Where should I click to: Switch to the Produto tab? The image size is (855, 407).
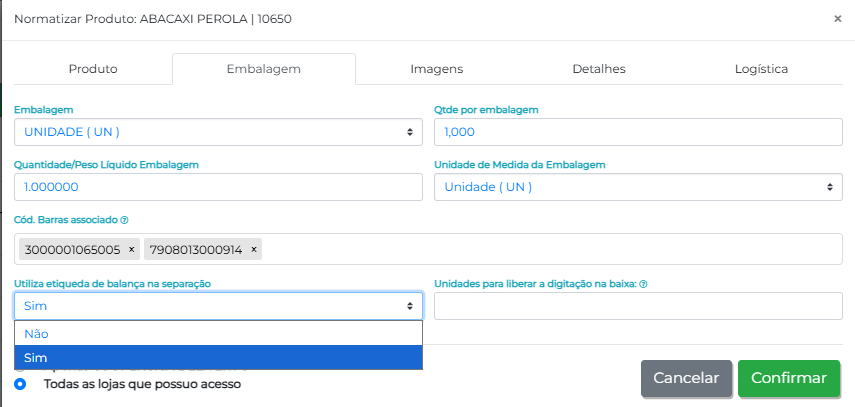click(93, 69)
